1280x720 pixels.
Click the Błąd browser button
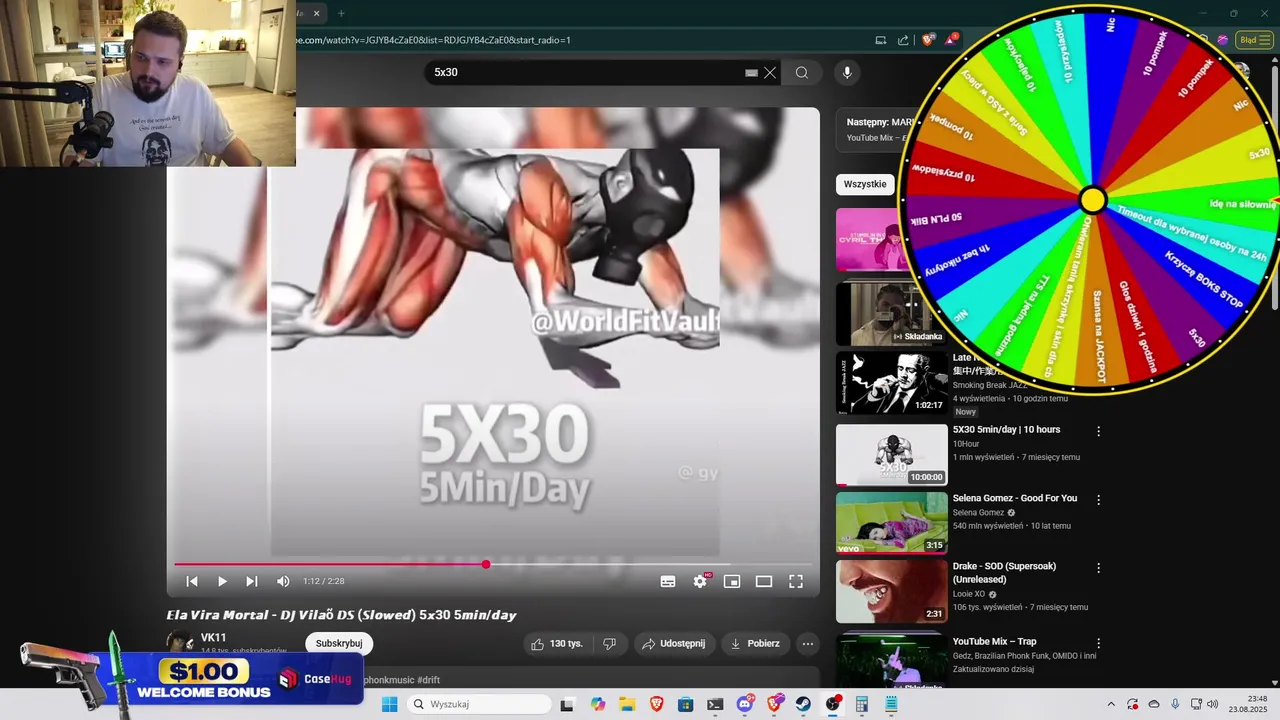[1253, 40]
